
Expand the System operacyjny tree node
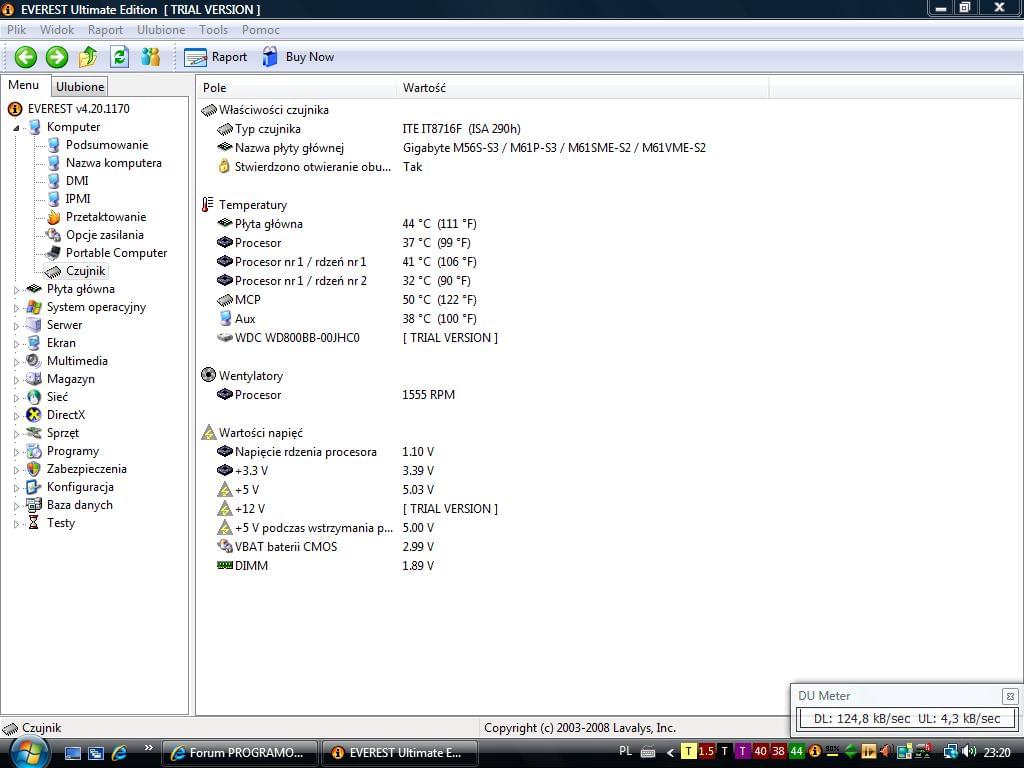tap(16, 308)
